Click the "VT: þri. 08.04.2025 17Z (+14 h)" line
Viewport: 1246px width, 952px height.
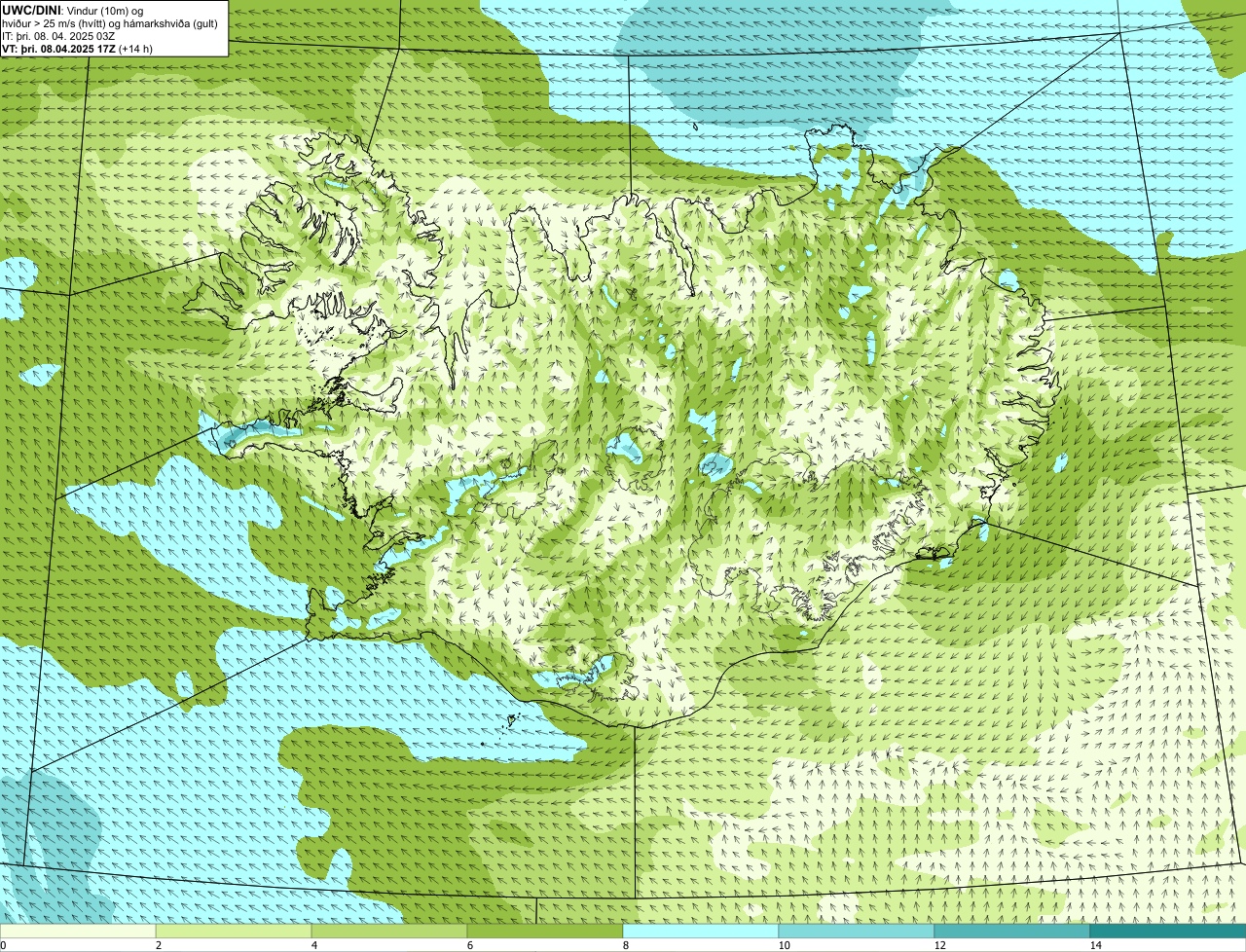click(78, 49)
